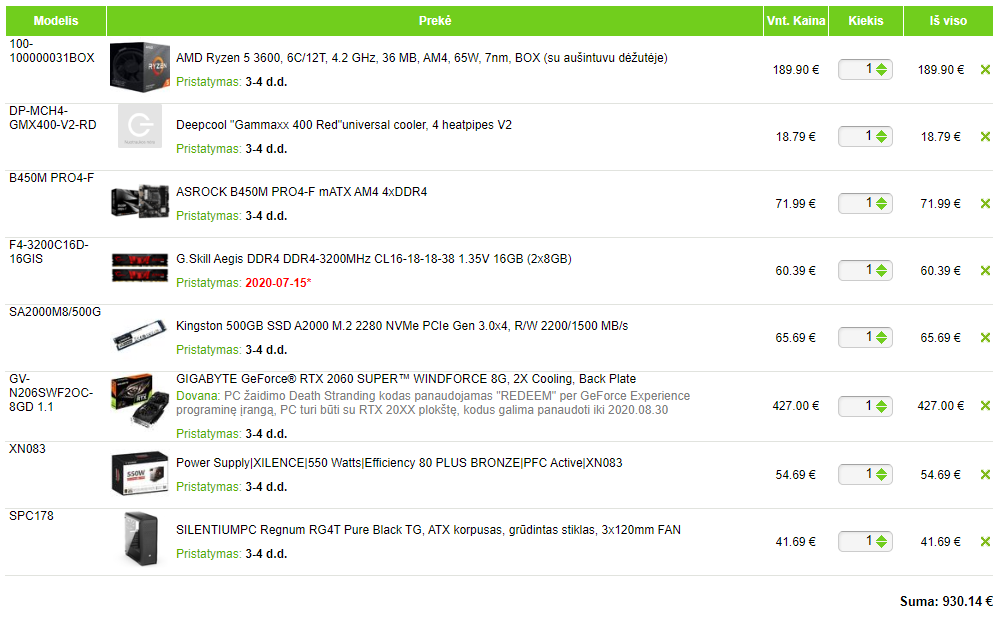This screenshot has width=998, height=636.
Task: Select model code DP-MCH4-GMX400-V2-RD
Action: [53, 118]
